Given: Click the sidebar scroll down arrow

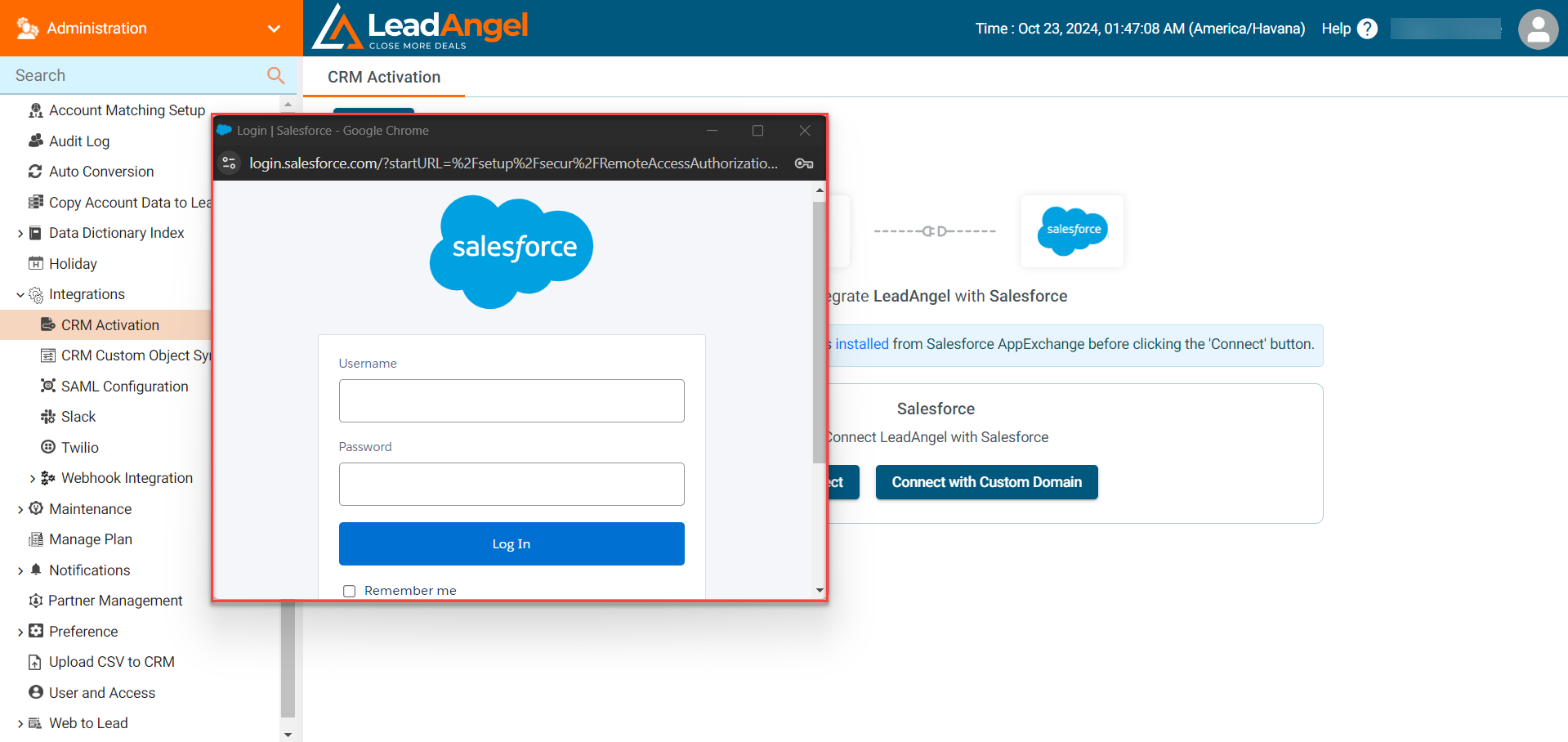Looking at the screenshot, I should coord(288,734).
